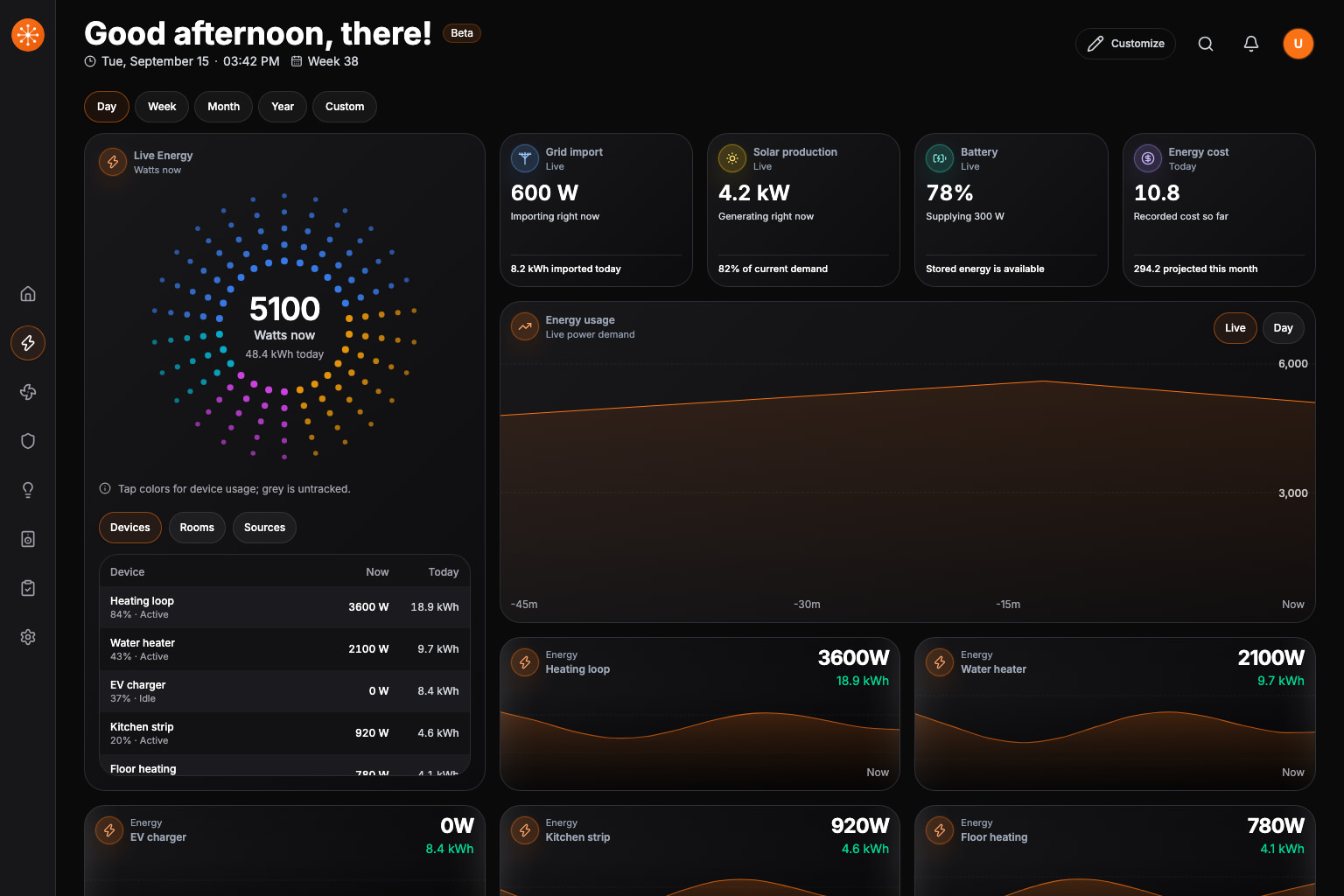Select the Day time range

107,107
